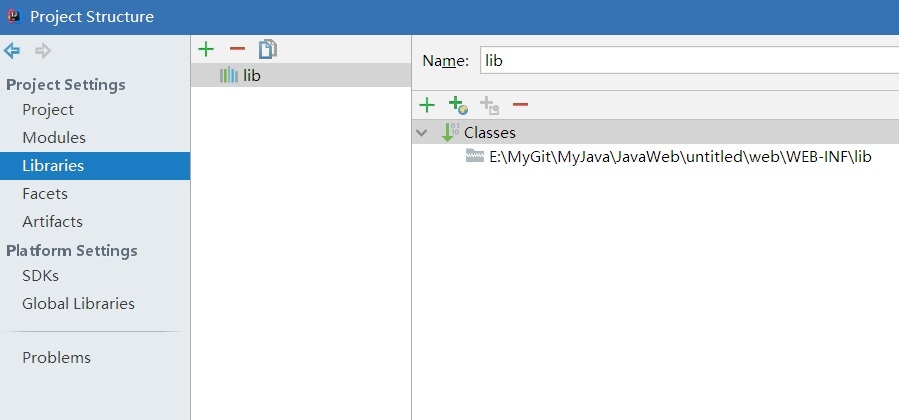Viewport: 899px width, 420px height.
Task: Open the Project settings page
Action: pos(48,110)
